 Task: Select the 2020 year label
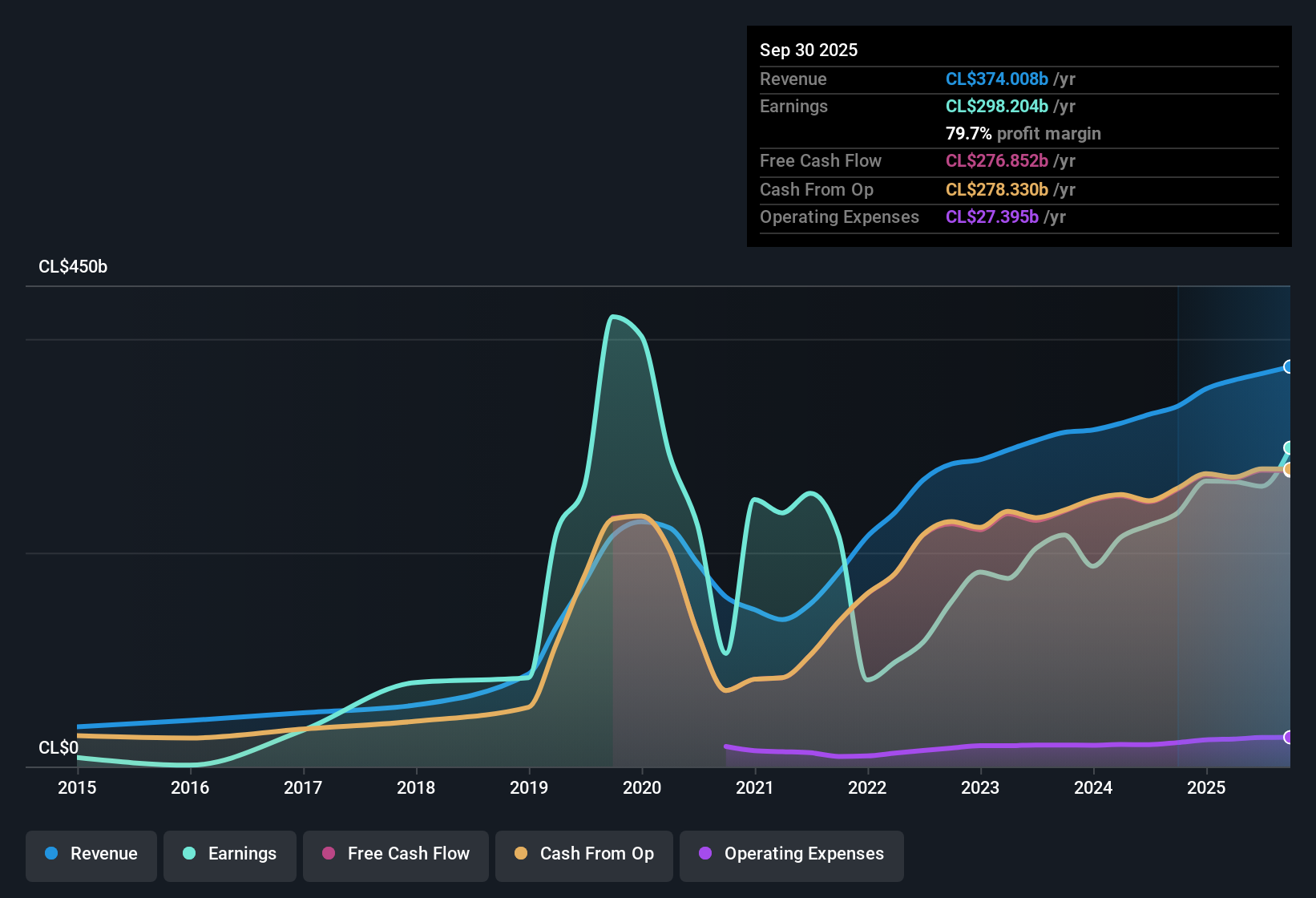pyautogui.click(x=642, y=788)
